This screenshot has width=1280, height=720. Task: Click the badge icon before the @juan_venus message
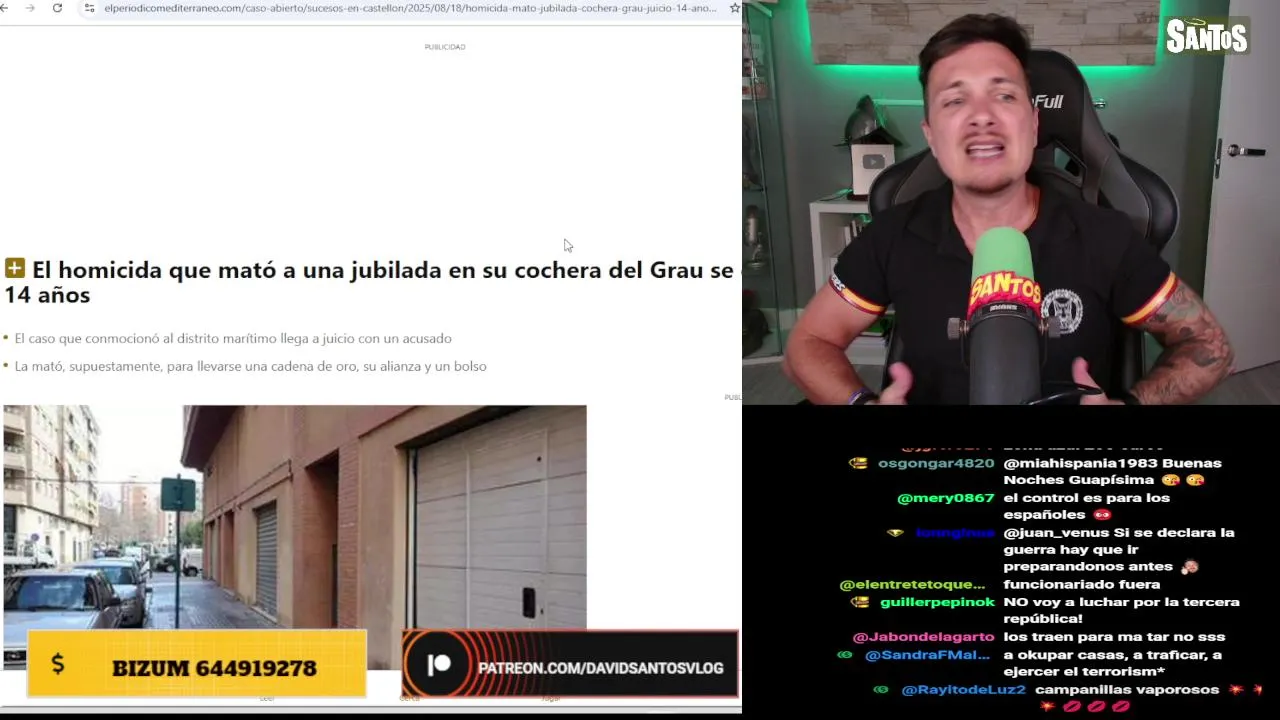point(895,533)
